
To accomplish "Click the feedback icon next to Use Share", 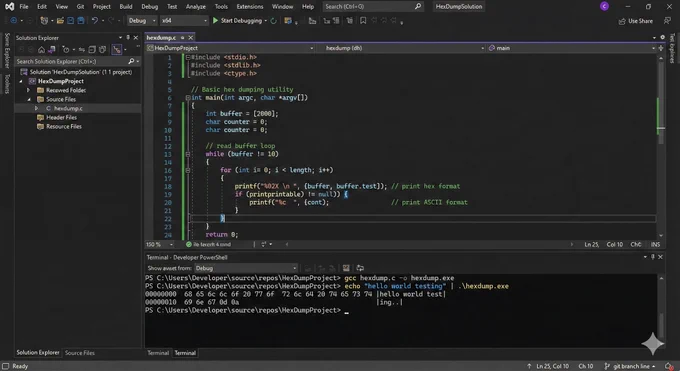I will click(667, 21).
